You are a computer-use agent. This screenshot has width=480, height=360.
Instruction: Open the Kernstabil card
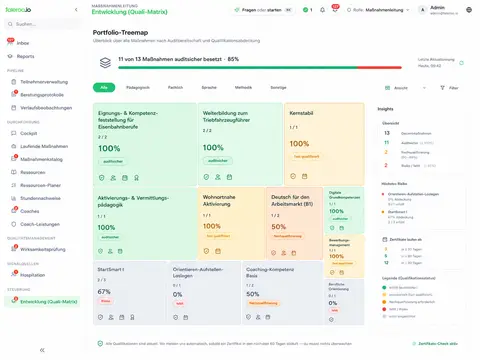(x=324, y=144)
